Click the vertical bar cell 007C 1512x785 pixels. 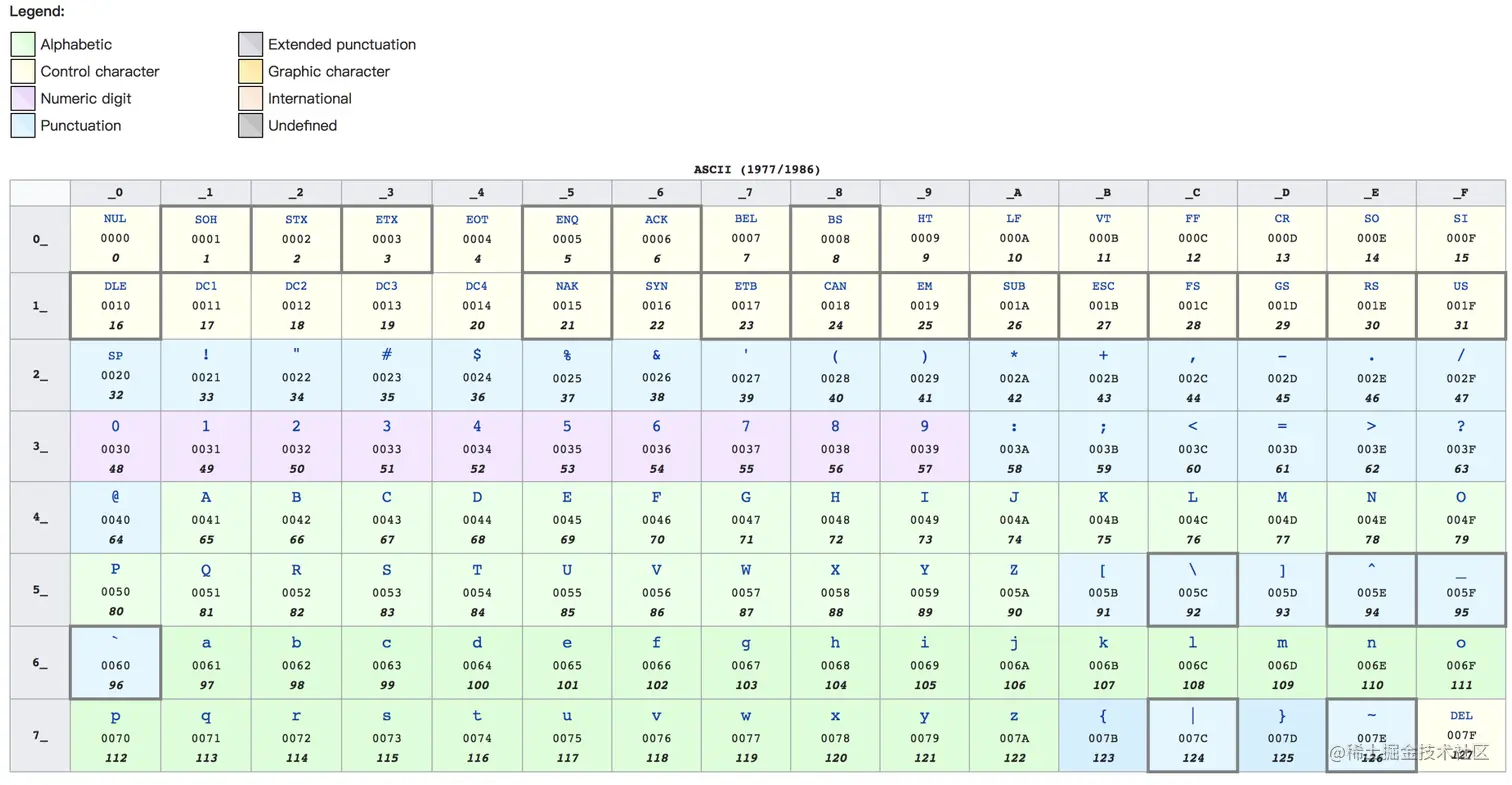click(1193, 735)
